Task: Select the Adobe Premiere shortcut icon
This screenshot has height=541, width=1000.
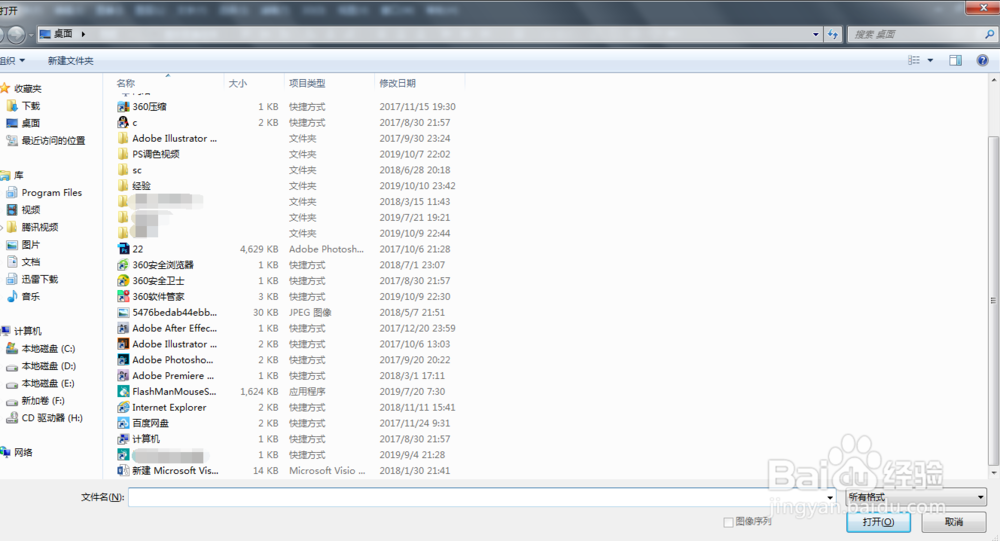Action: [123, 376]
